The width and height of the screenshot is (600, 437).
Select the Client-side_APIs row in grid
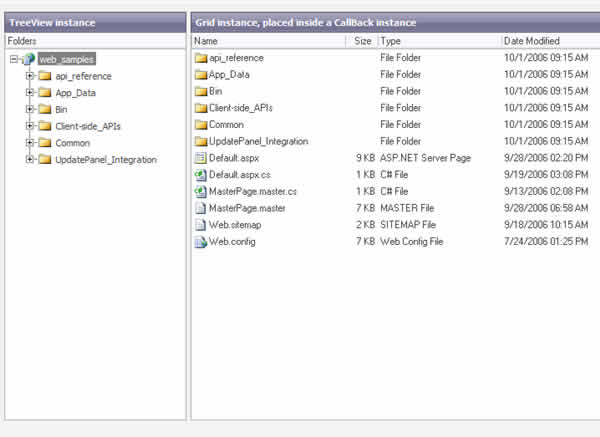(241, 108)
